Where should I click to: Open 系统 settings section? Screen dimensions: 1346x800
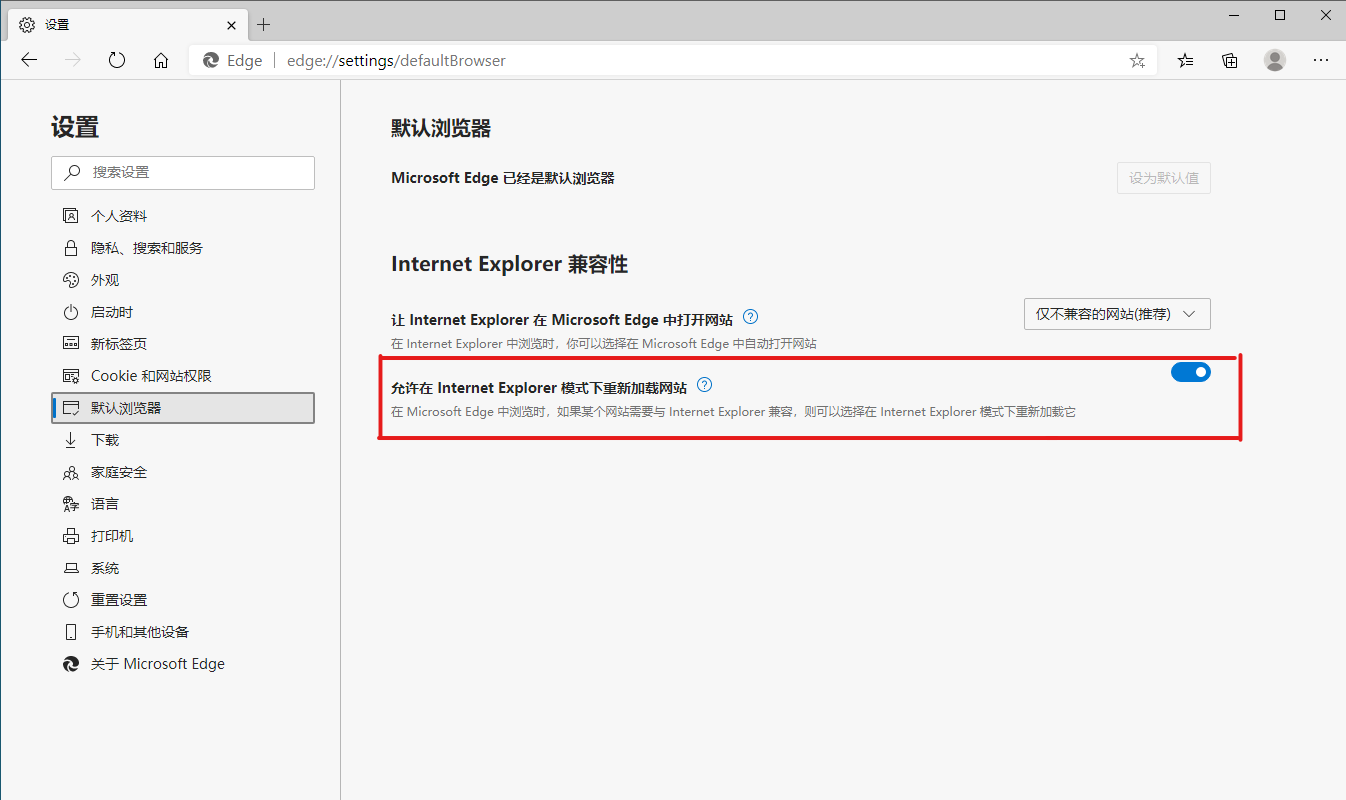tap(183, 568)
